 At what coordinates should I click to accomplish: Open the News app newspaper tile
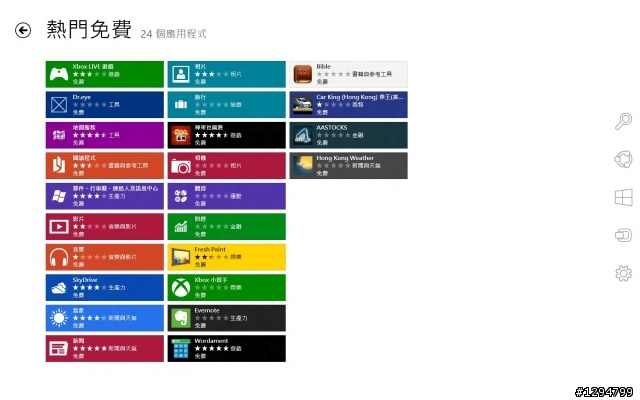pos(104,349)
